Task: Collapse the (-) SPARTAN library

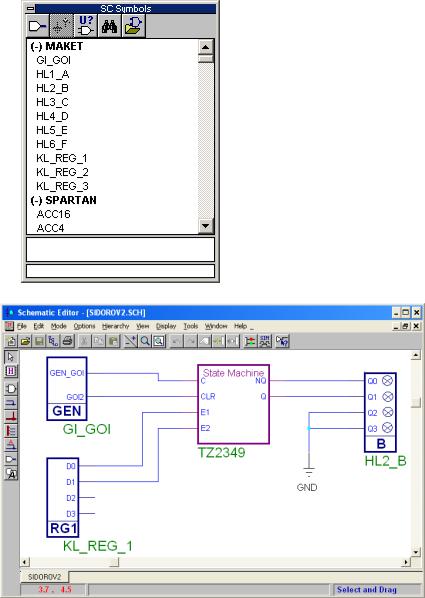Action: [63, 200]
